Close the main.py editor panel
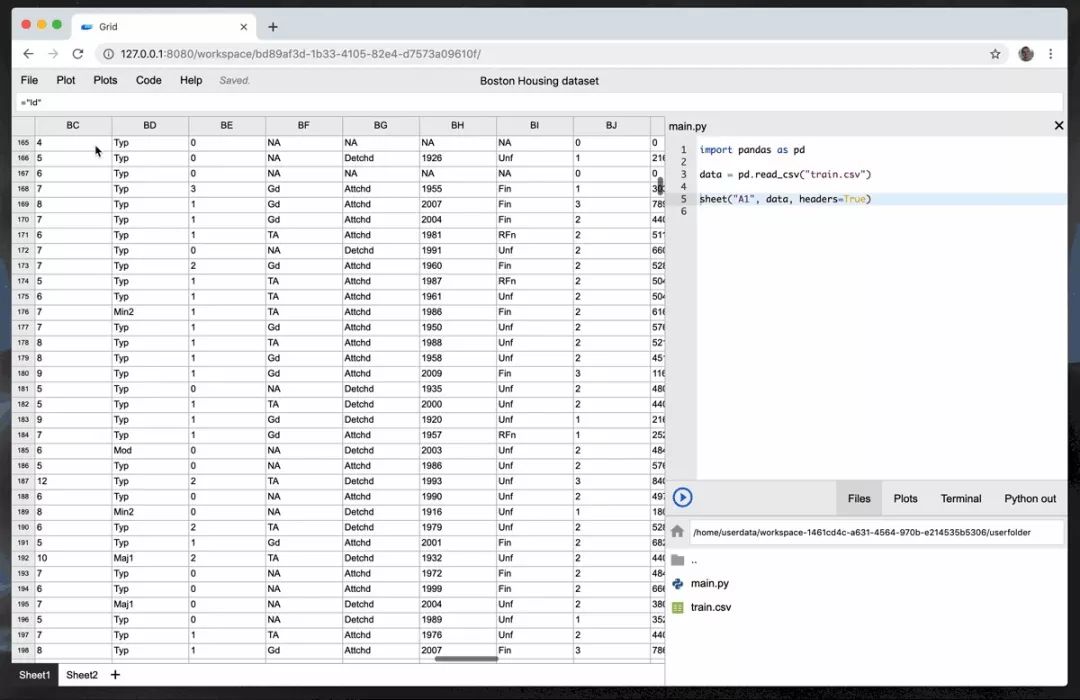The height and width of the screenshot is (700, 1080). [x=1059, y=126]
